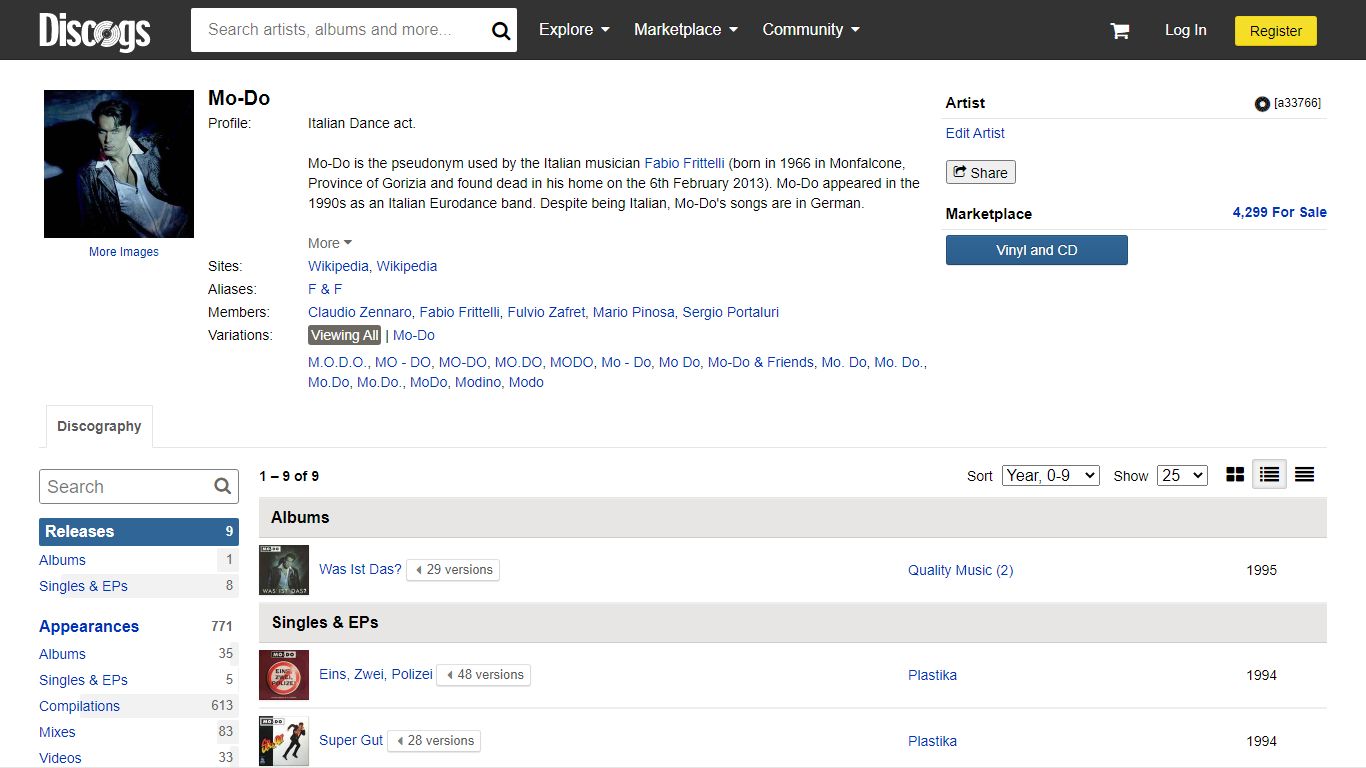Click the More Images link
1366x768 pixels.
point(124,252)
